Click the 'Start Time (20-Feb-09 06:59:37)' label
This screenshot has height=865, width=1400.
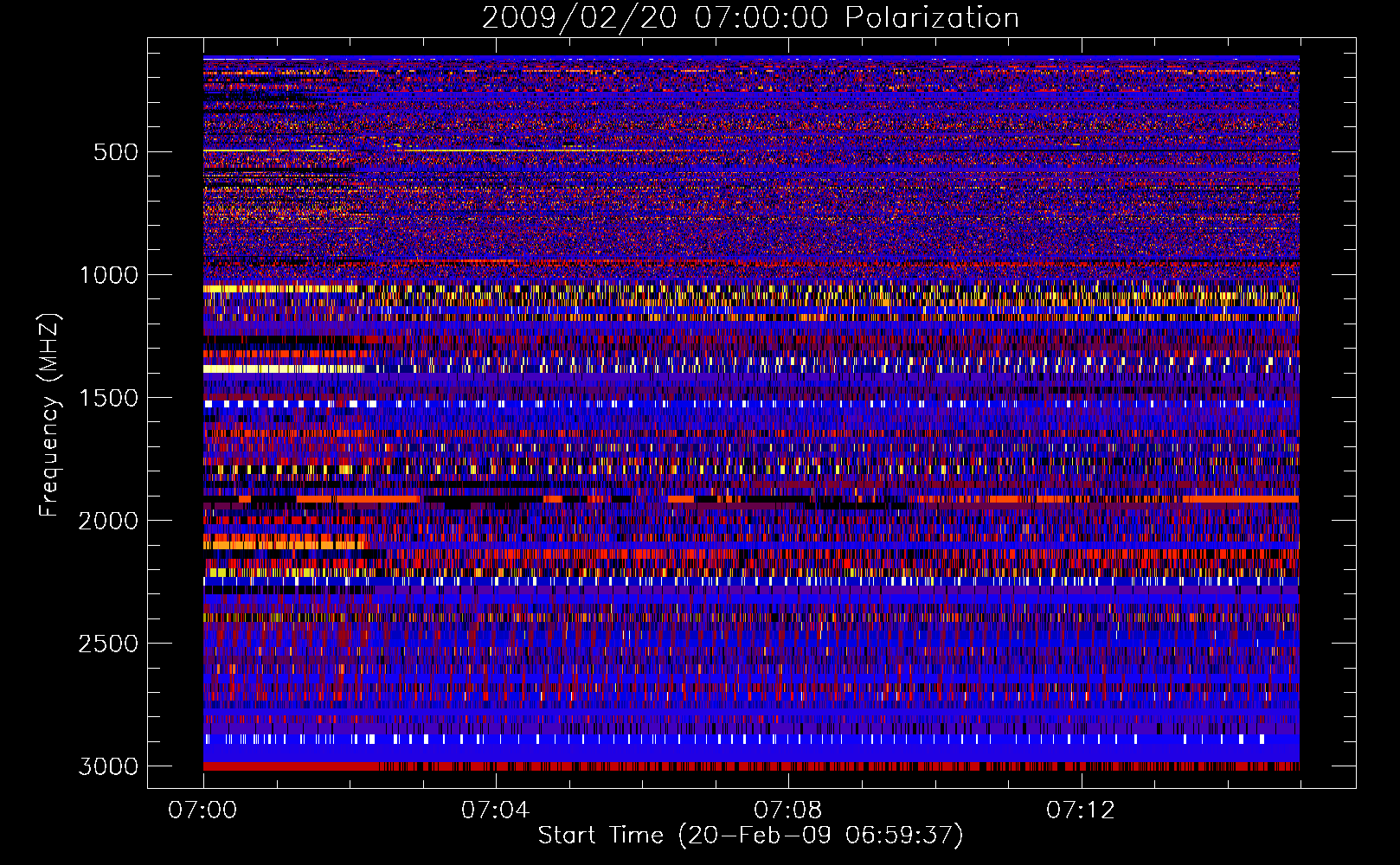[x=750, y=836]
